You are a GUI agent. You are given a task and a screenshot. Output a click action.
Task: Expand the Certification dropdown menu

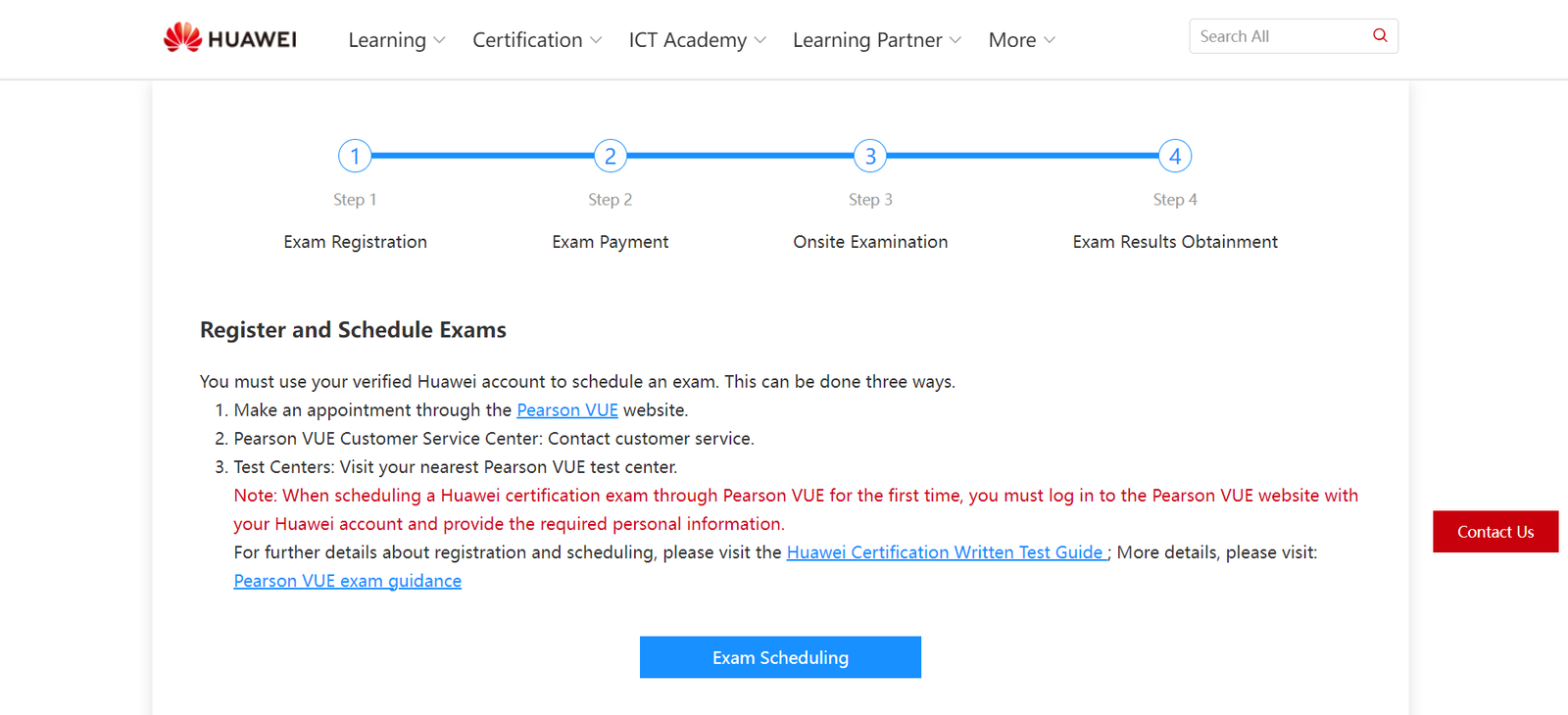537,40
